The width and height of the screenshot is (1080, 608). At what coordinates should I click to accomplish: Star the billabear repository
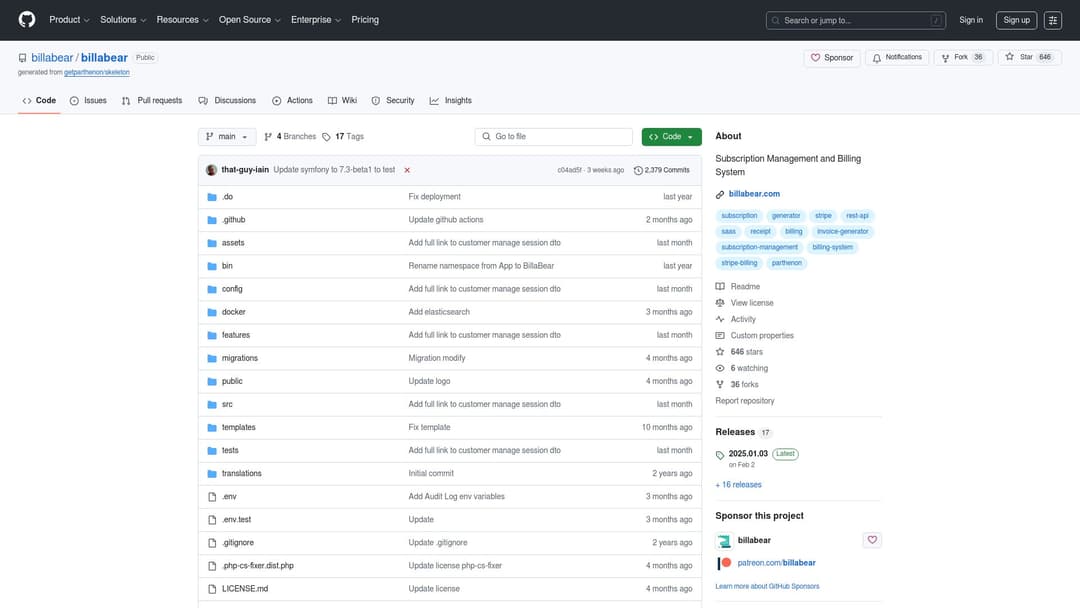click(x=1029, y=58)
